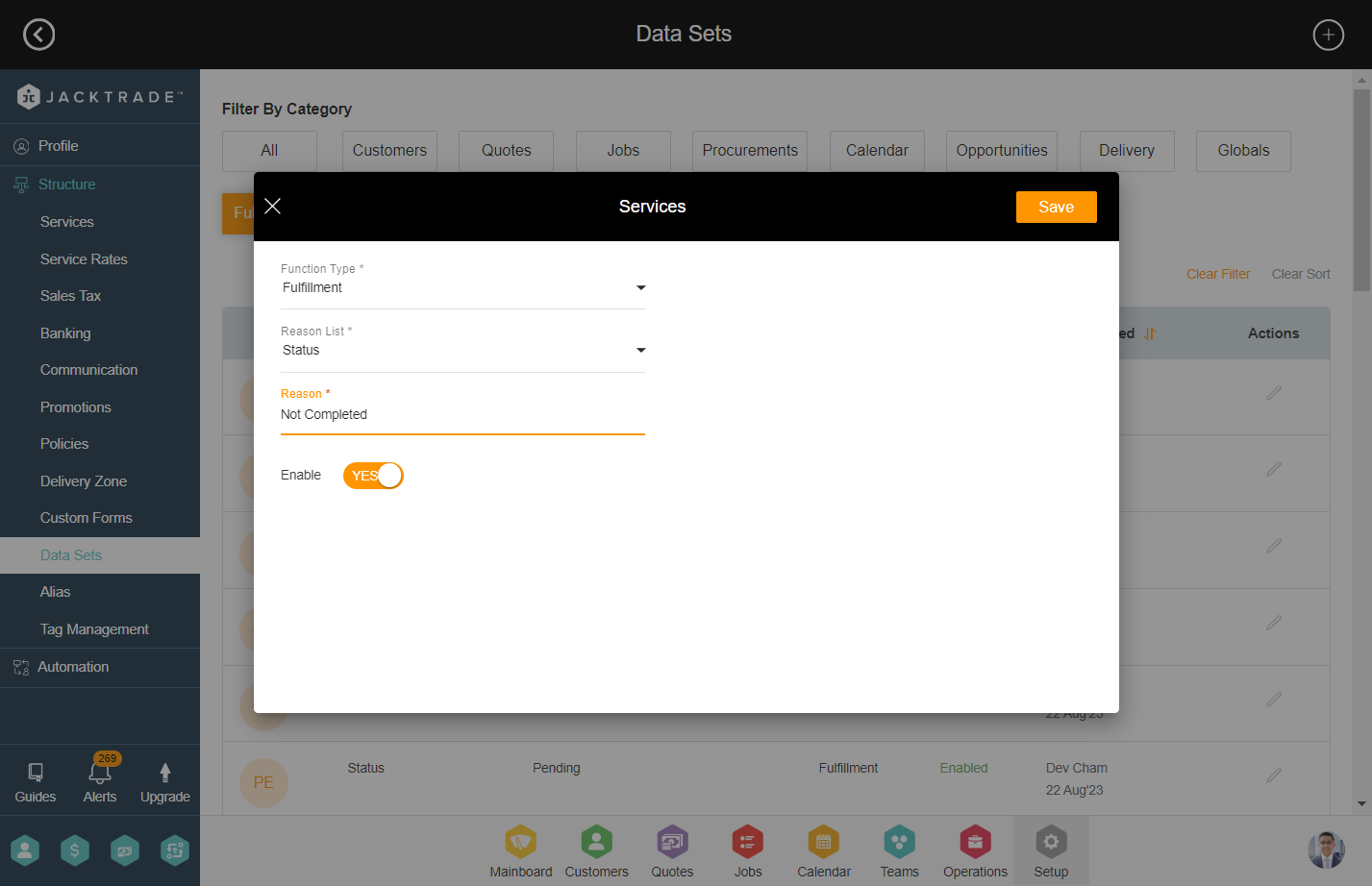The height and width of the screenshot is (886, 1372).
Task: Click the user avatar photo
Action: coord(1326,850)
